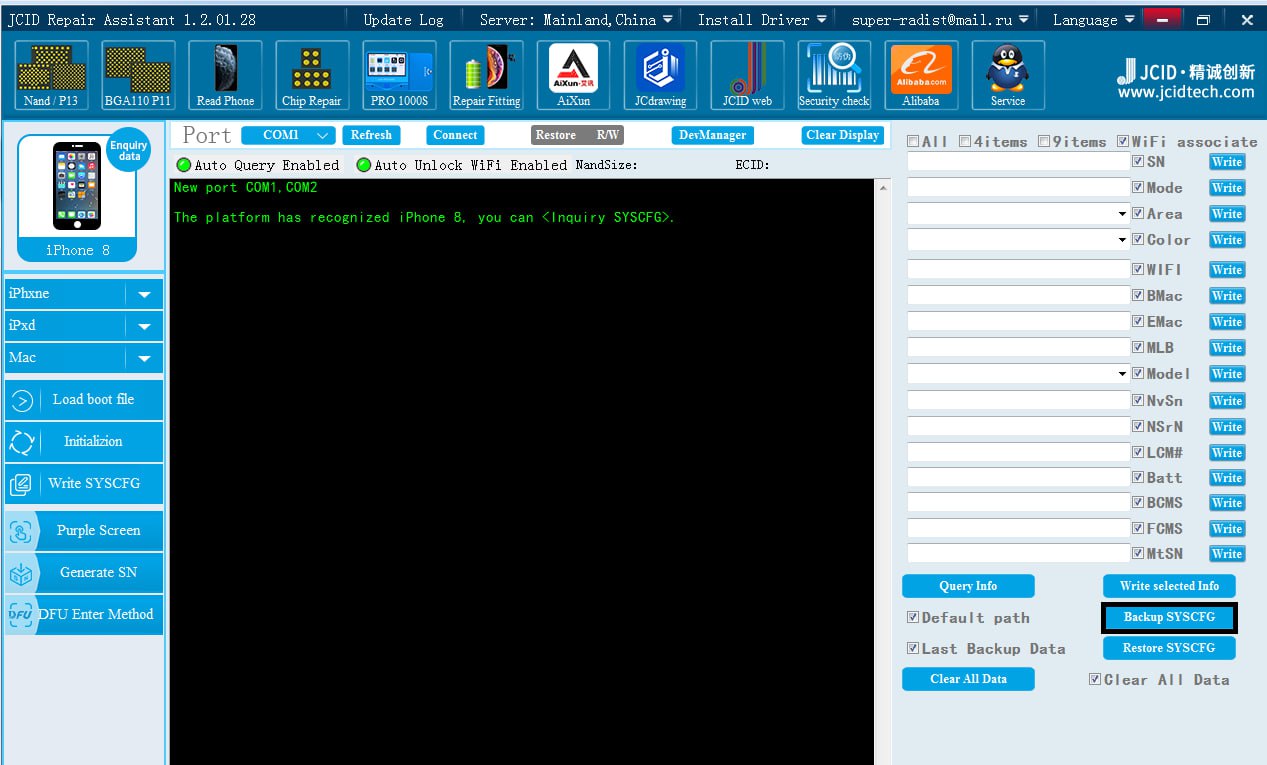This screenshot has height=765, width=1267.
Task: Click the Generate SN button
Action: point(84,573)
